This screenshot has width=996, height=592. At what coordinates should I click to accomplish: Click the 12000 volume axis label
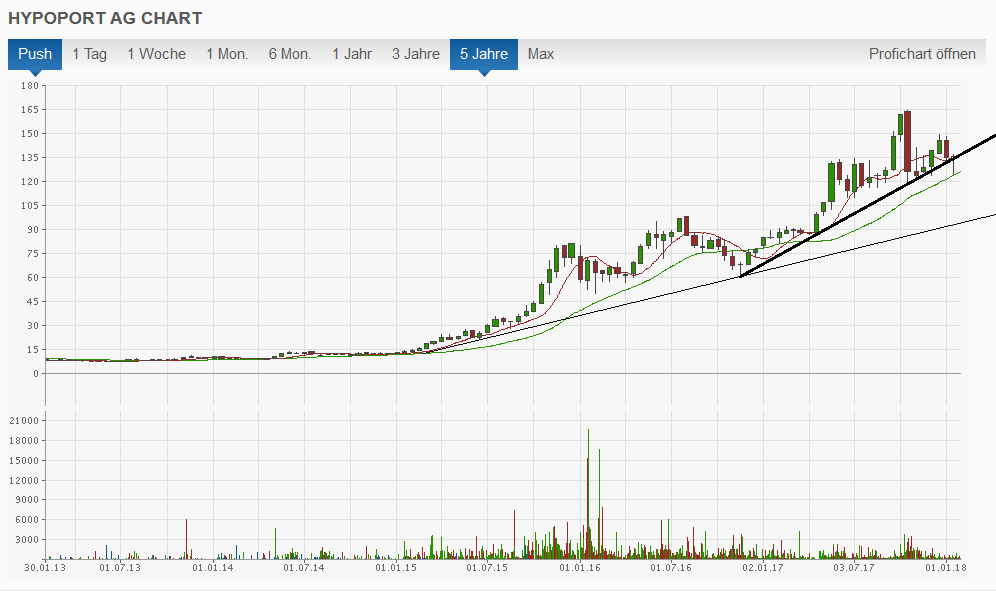(x=25, y=480)
